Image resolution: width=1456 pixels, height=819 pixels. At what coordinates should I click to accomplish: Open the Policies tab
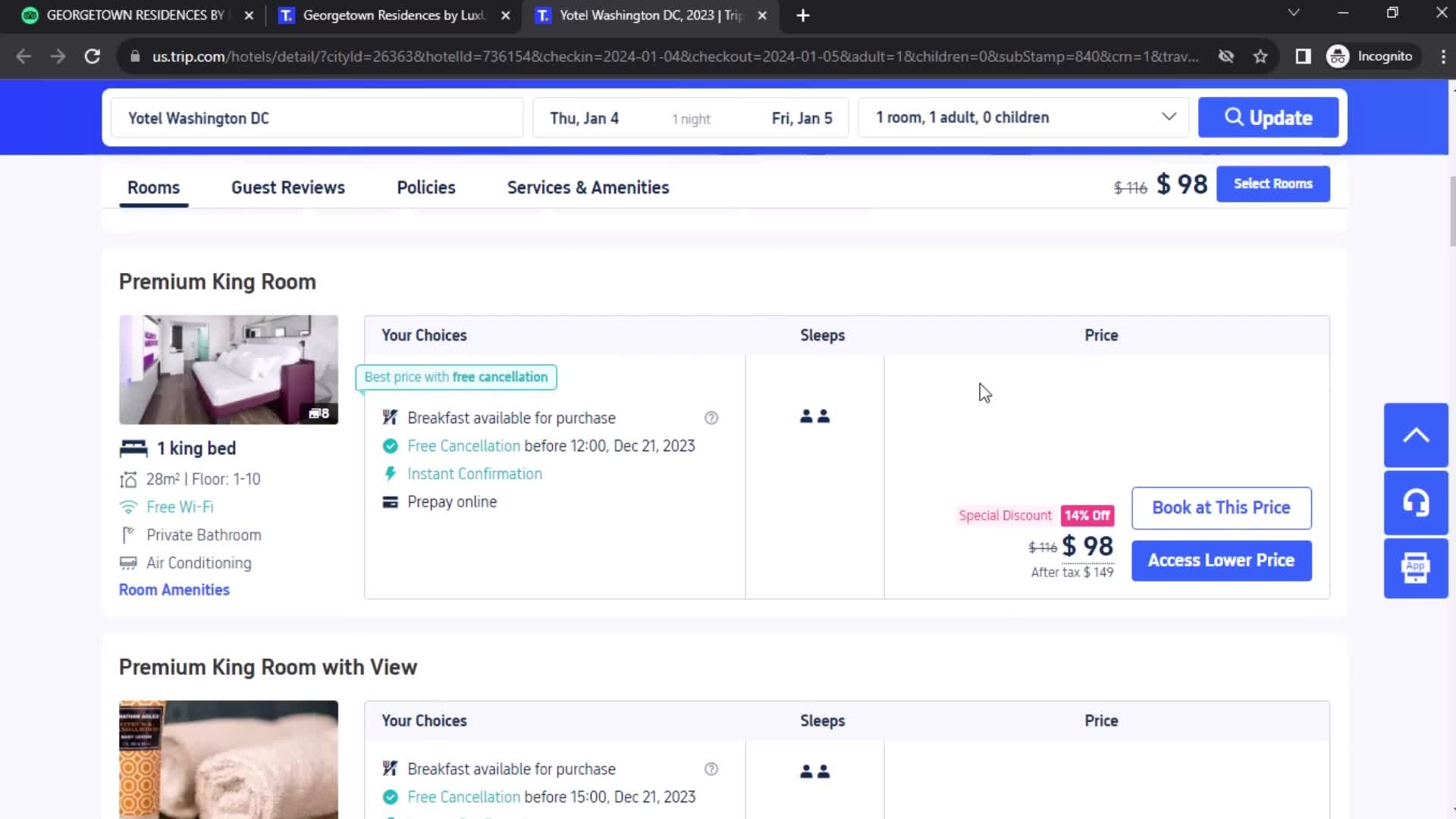click(x=426, y=187)
